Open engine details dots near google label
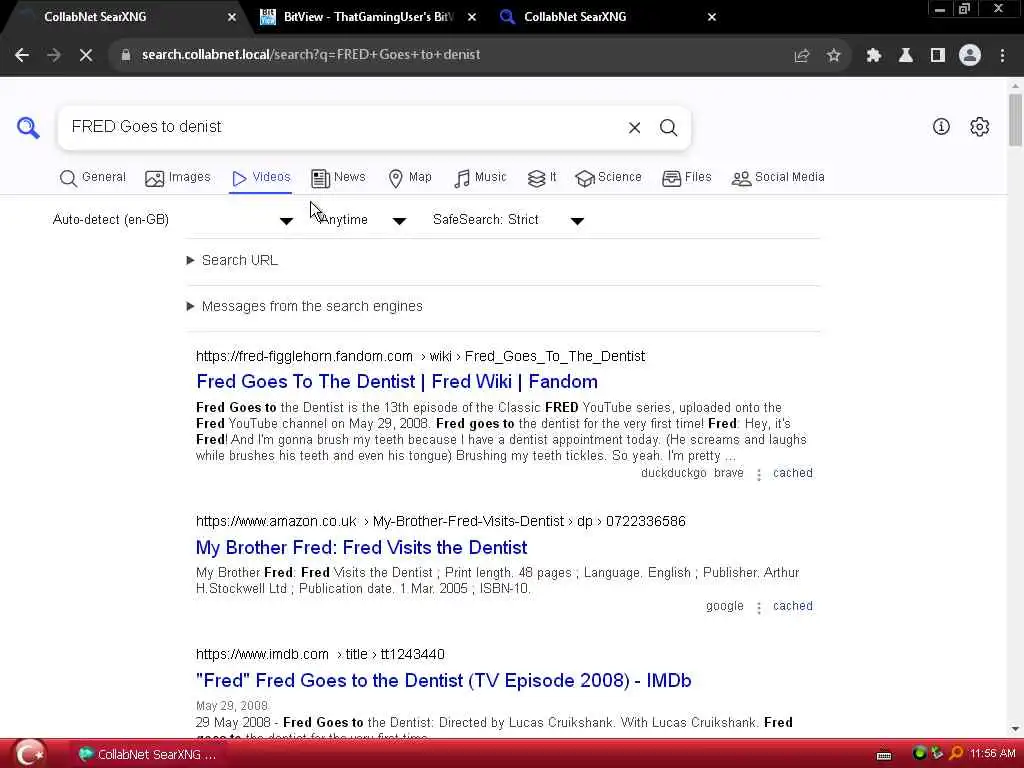1024x768 pixels. tap(759, 608)
